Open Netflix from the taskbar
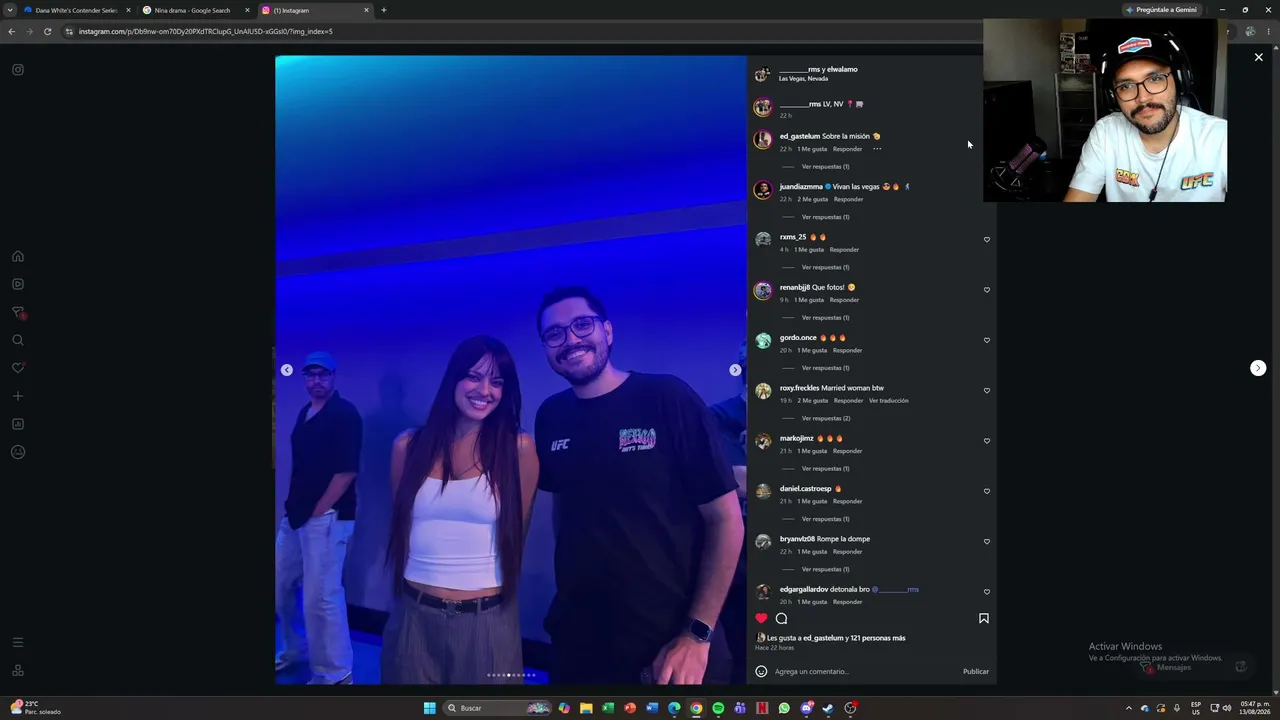The width and height of the screenshot is (1280, 720). [762, 708]
